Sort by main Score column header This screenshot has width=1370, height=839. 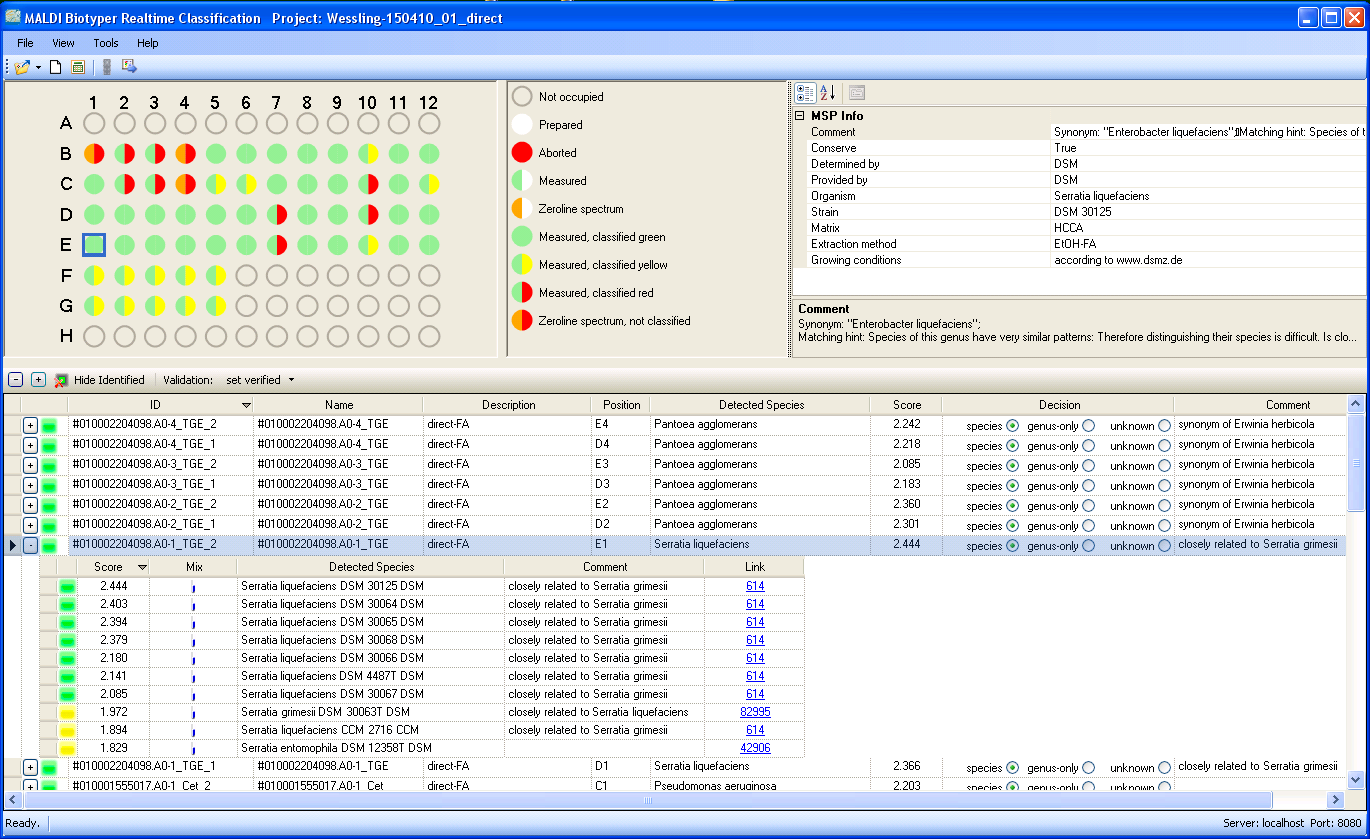point(906,405)
